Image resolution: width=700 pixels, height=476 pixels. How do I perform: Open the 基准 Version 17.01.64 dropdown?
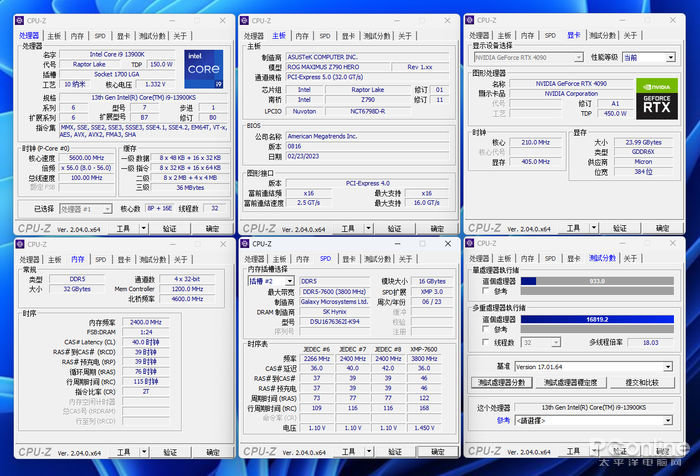click(593, 367)
